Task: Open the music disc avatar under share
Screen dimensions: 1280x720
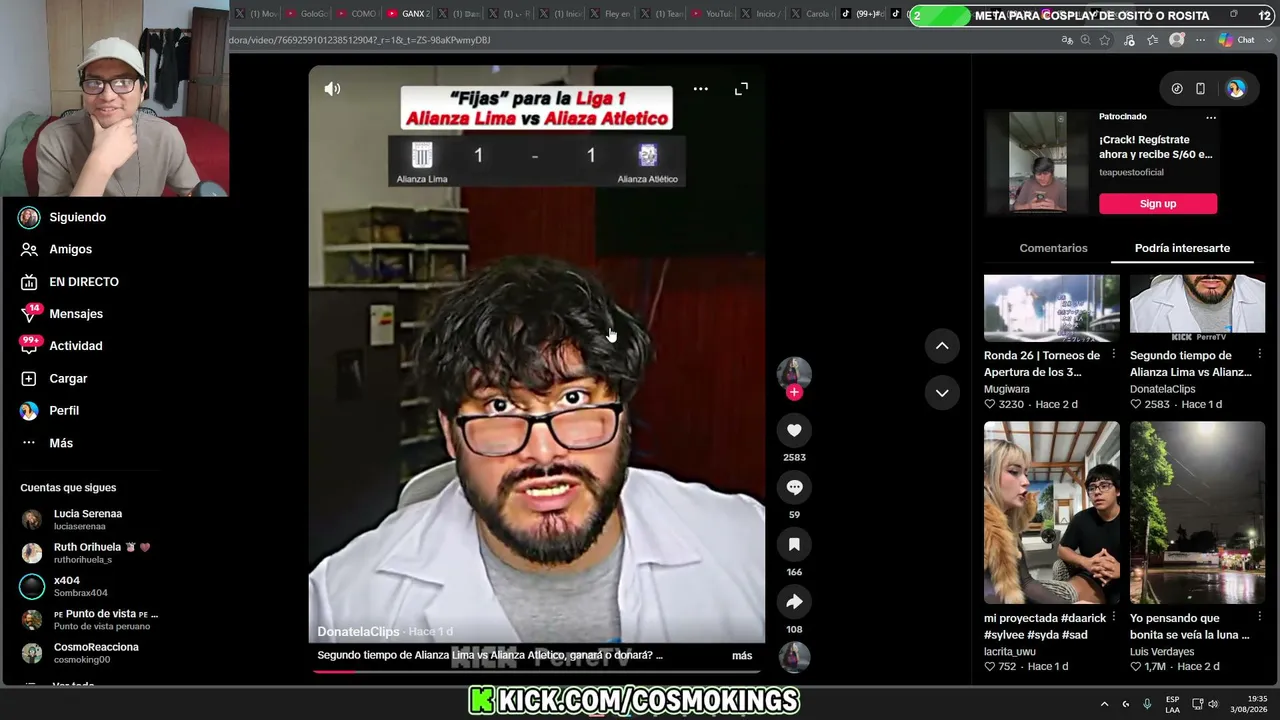Action: coord(794,657)
